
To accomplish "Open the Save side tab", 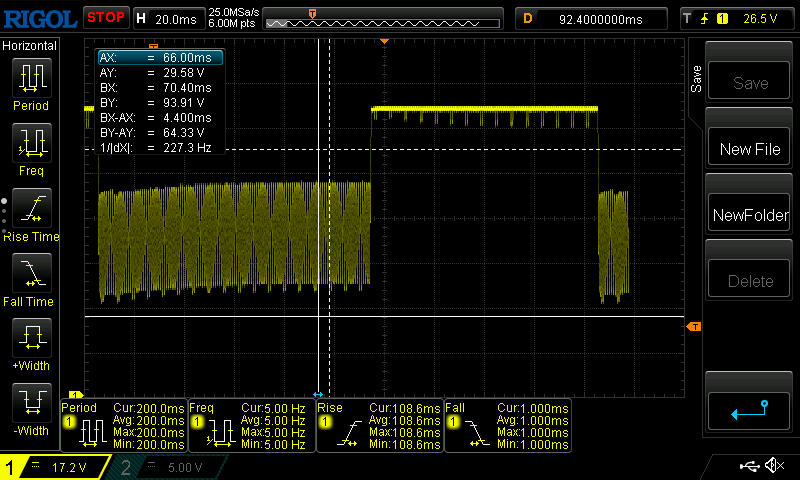I will (697, 80).
